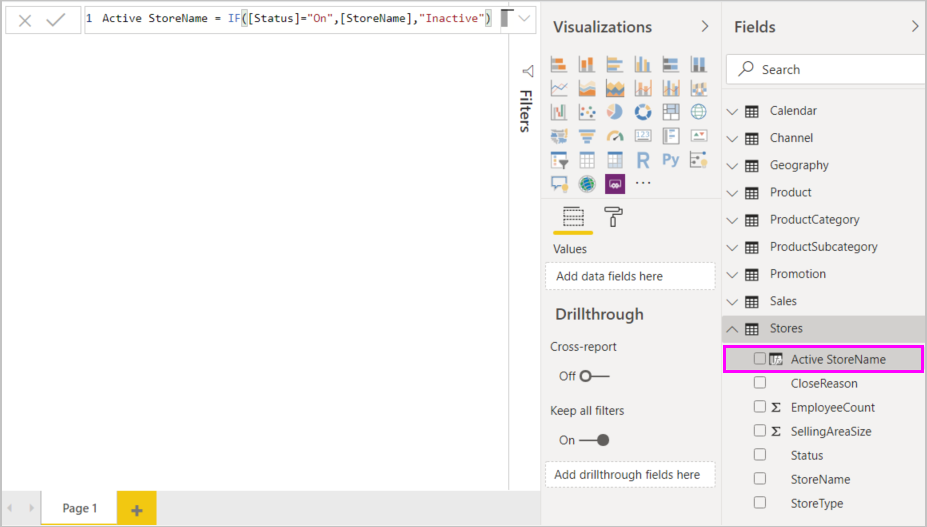The image size is (927, 527).
Task: Commit the formula with the checkmark
Action: click(x=55, y=20)
